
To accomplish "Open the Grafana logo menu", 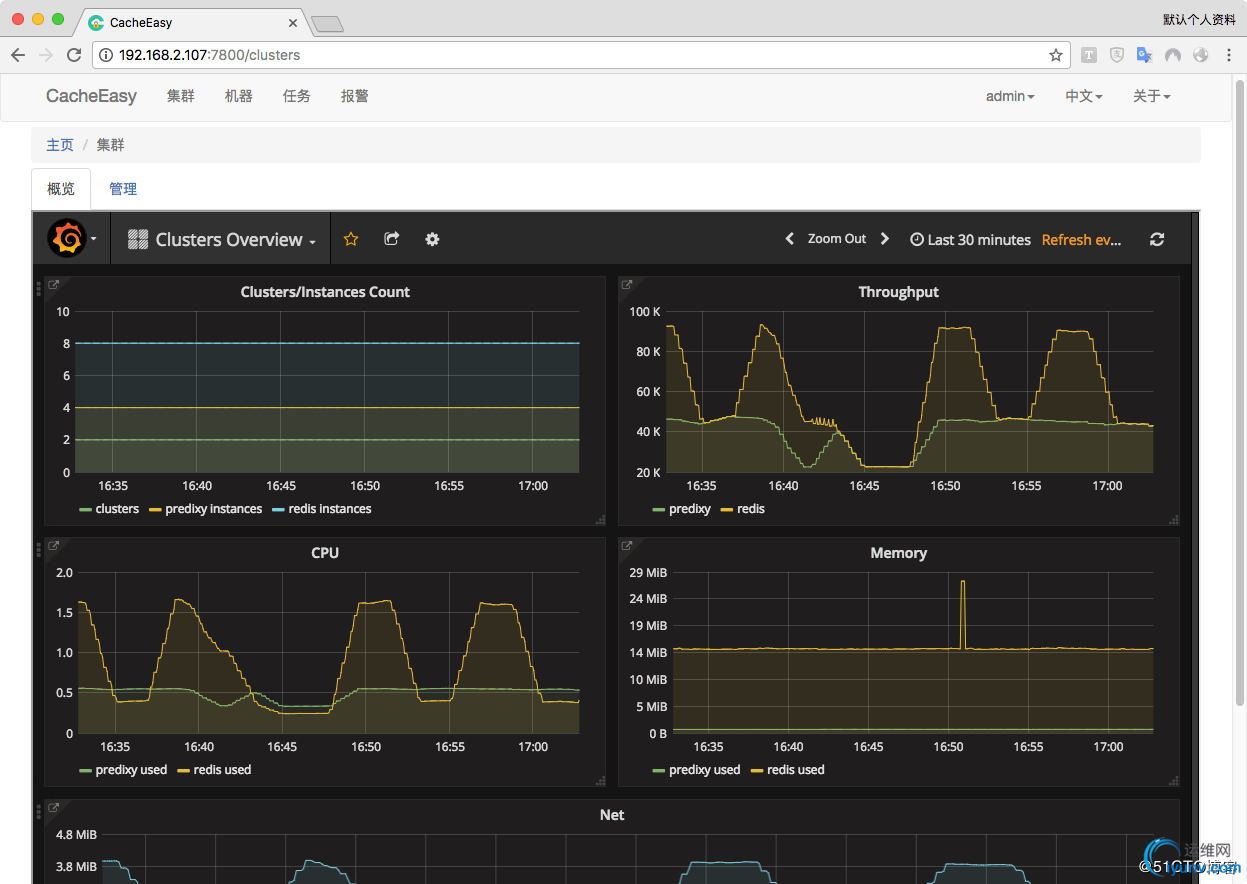I will click(x=73, y=239).
